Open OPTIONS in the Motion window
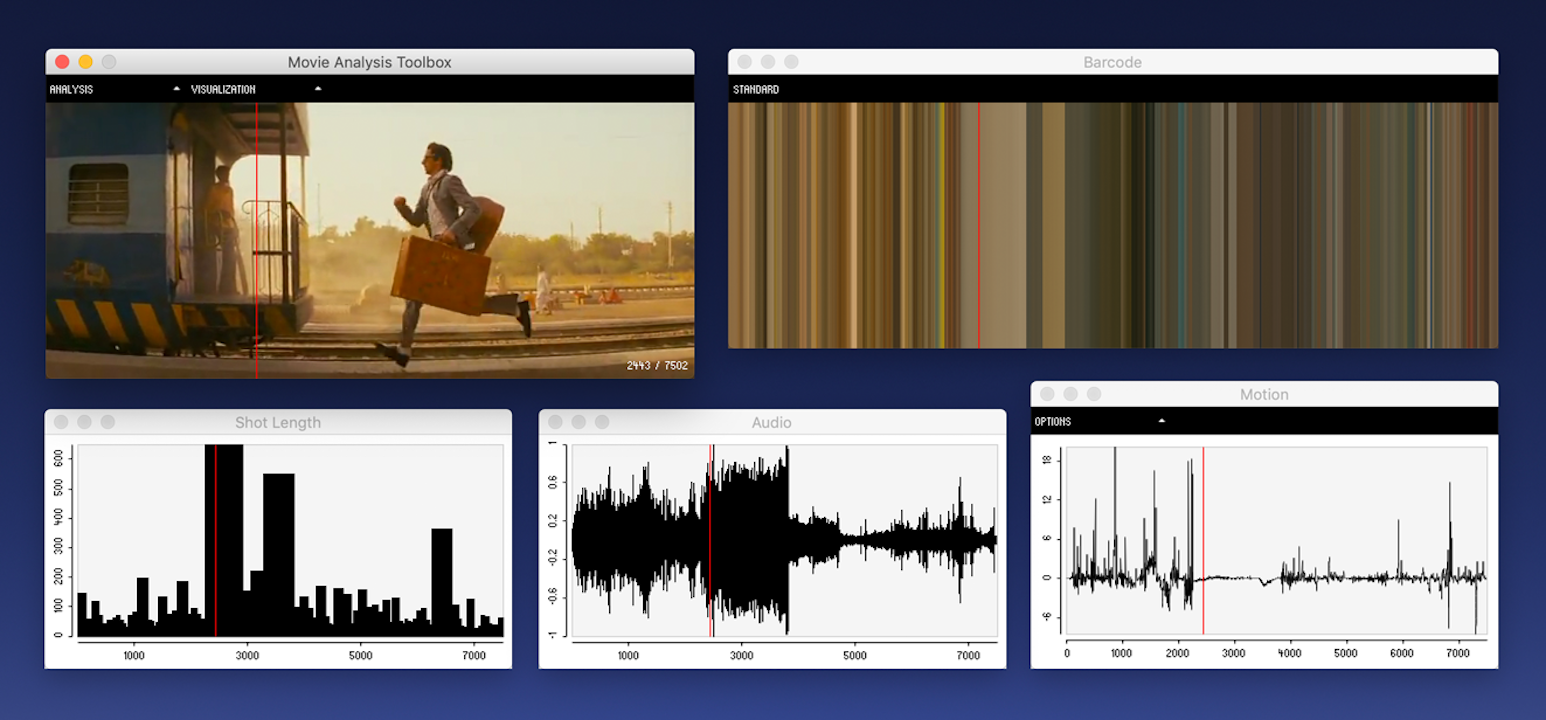 [1053, 421]
